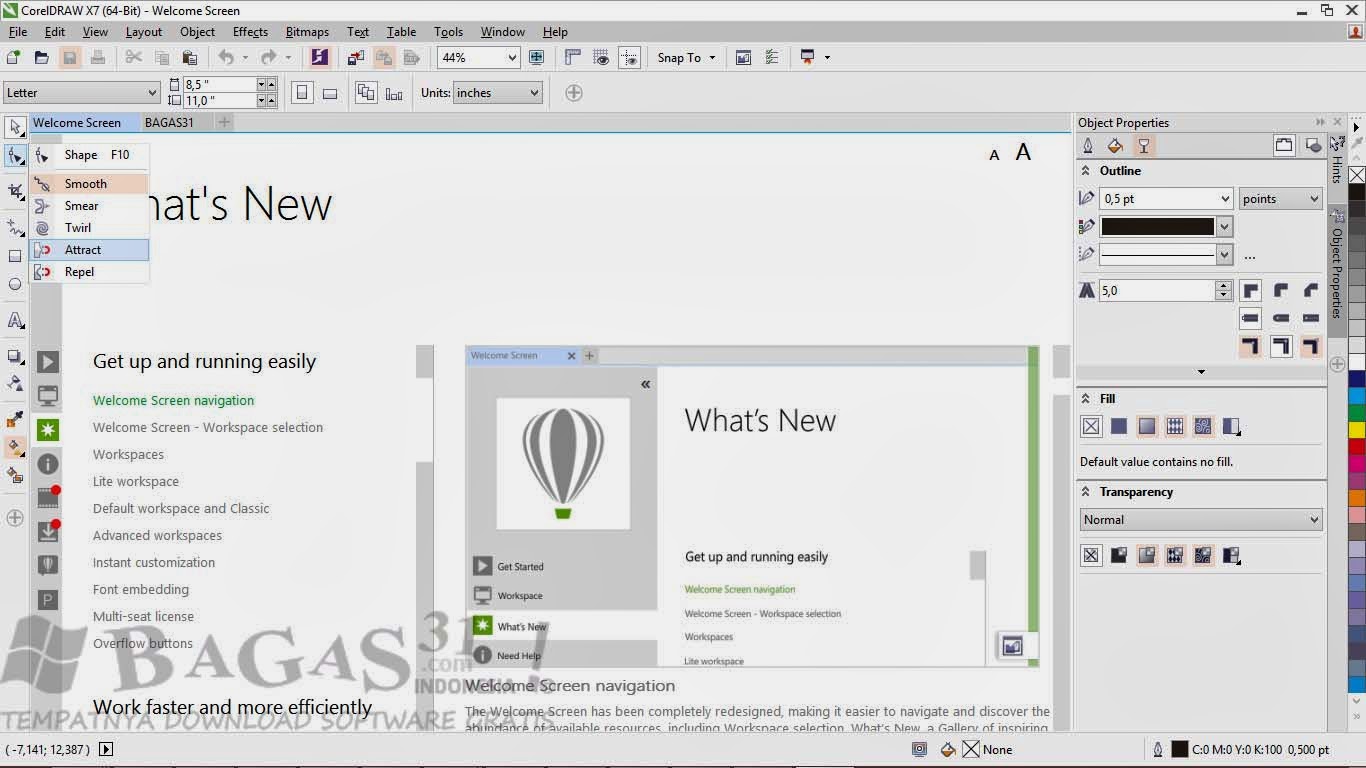The width and height of the screenshot is (1366, 768).
Task: Click the Outline pen icon in Object Properties
Action: pos(1087,145)
